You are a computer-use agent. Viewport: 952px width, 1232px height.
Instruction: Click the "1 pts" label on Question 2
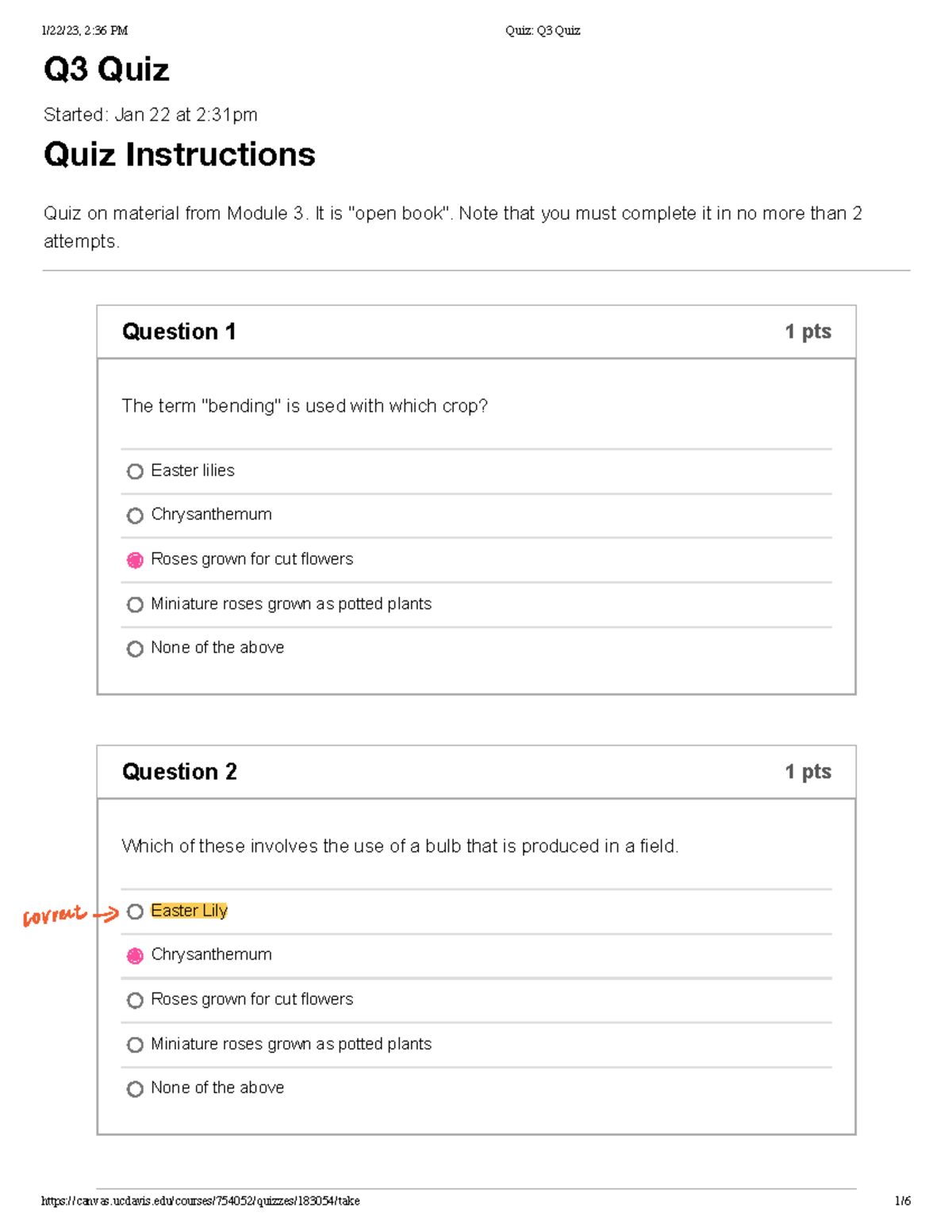[x=808, y=771]
